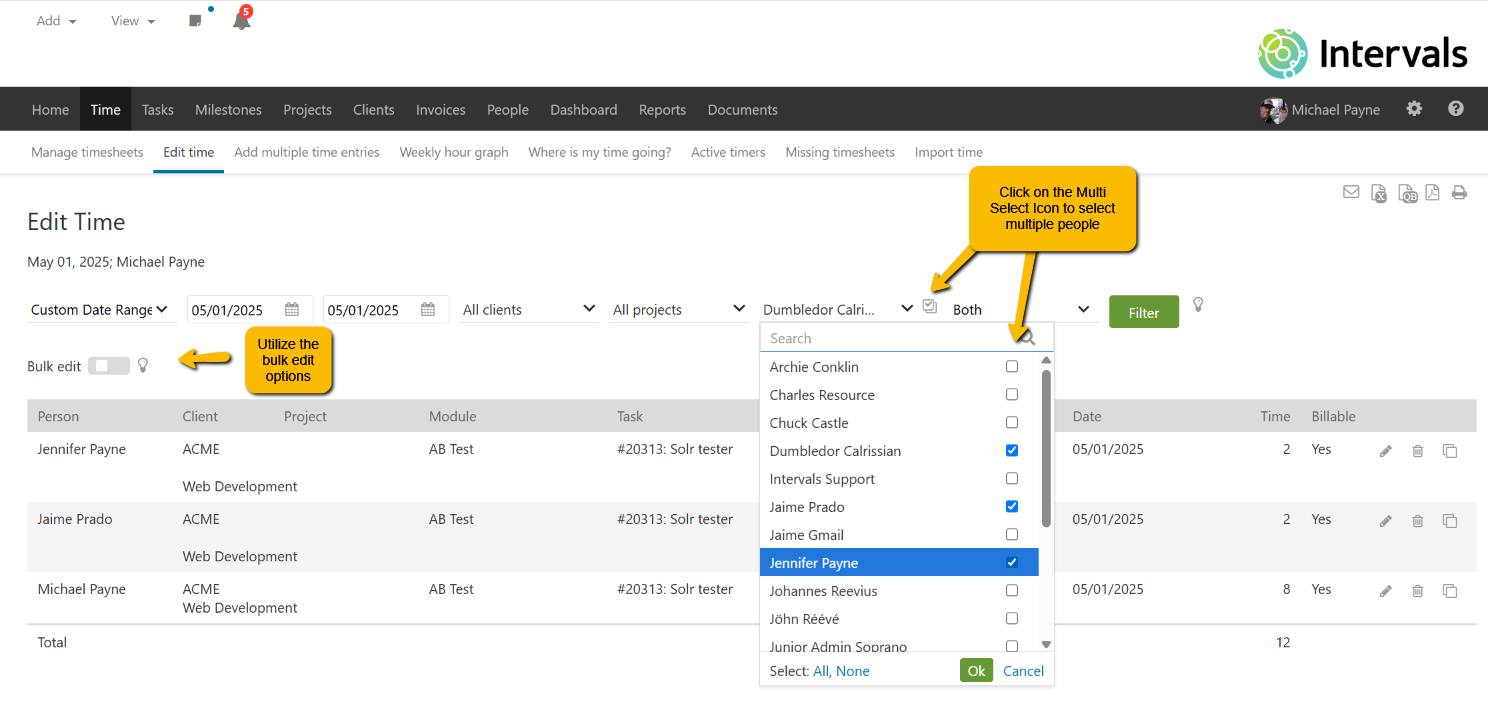Go to the Invoices menu
1488x710 pixels.
pyautogui.click(x=441, y=110)
